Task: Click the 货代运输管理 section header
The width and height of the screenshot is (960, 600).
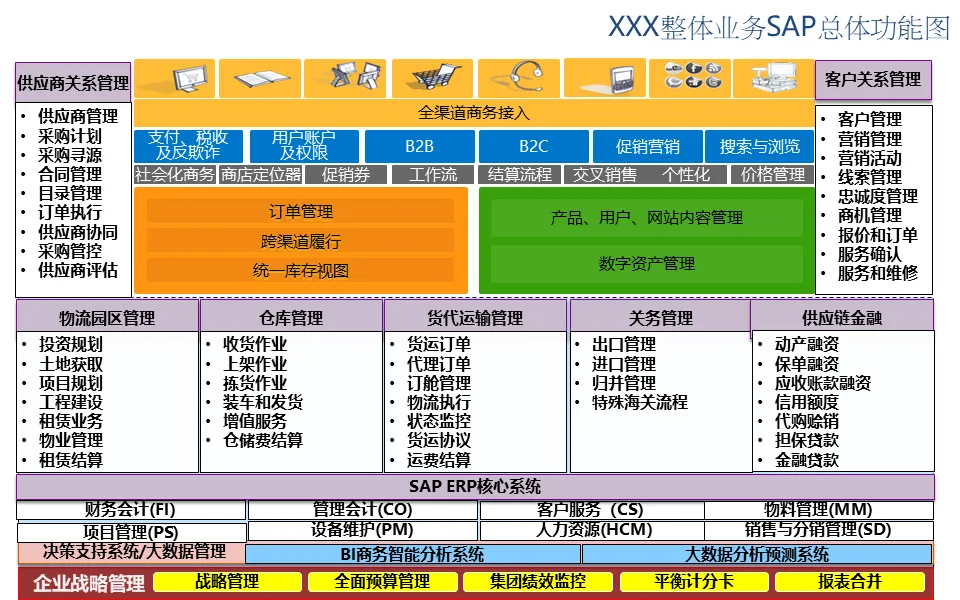Action: point(475,317)
